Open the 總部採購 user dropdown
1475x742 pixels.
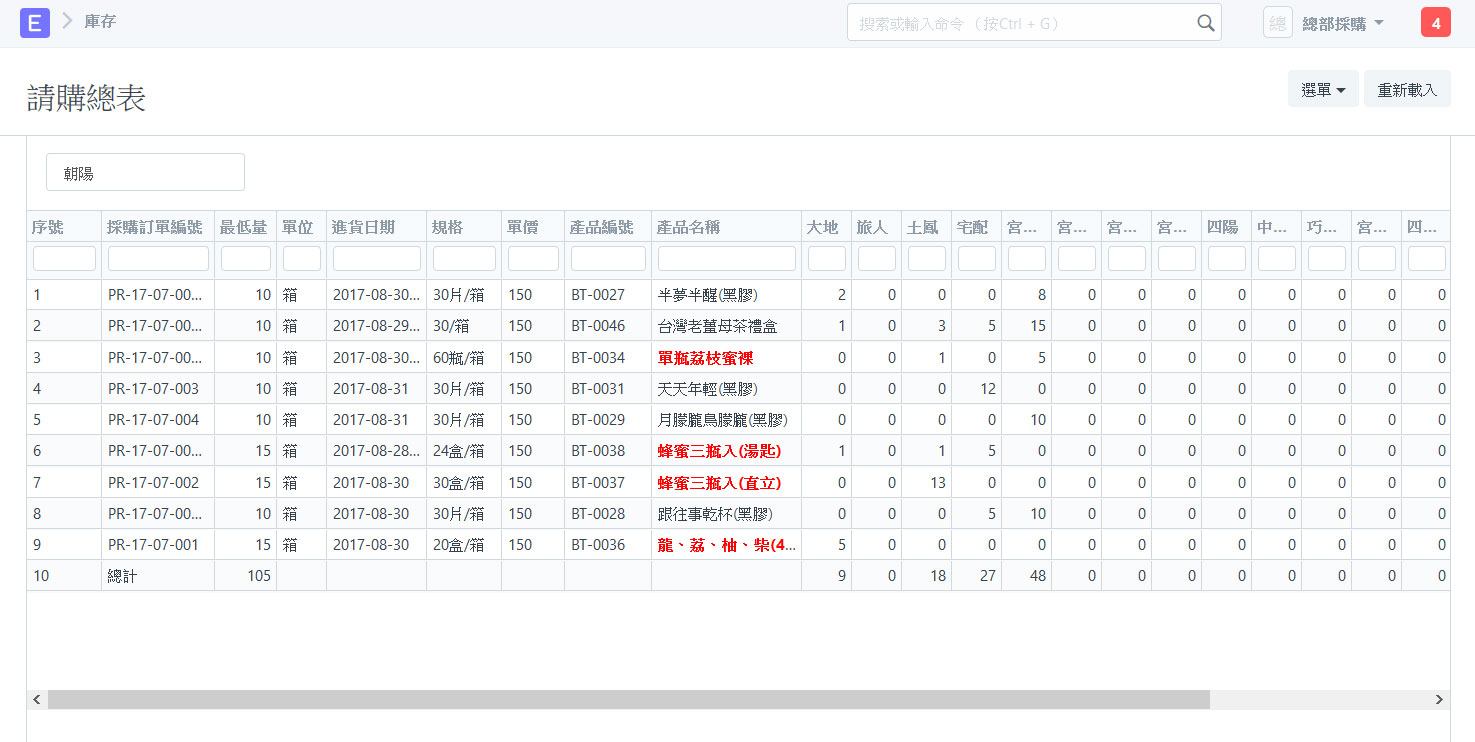click(1342, 23)
